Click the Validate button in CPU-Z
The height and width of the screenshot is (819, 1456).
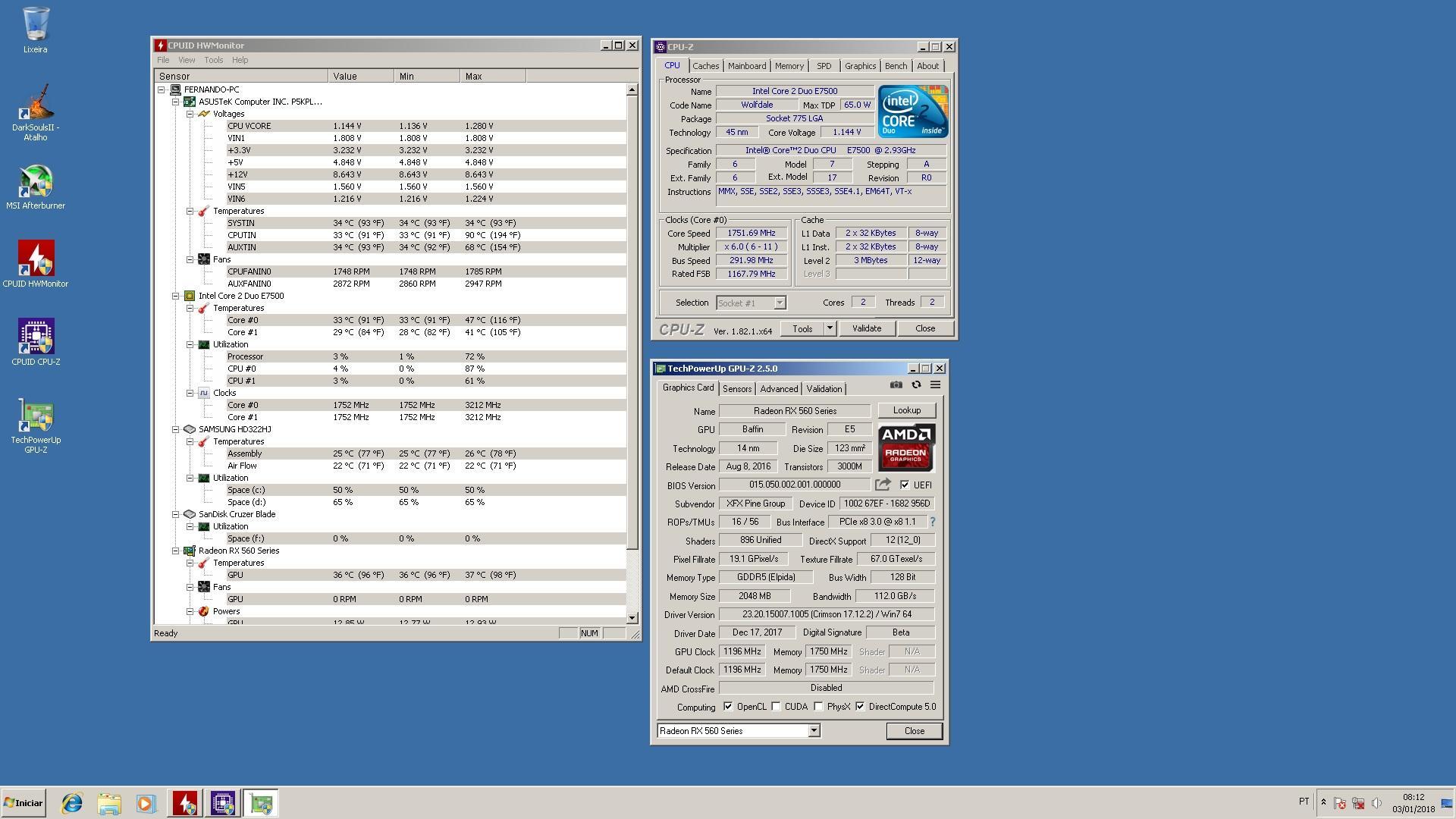tap(867, 328)
